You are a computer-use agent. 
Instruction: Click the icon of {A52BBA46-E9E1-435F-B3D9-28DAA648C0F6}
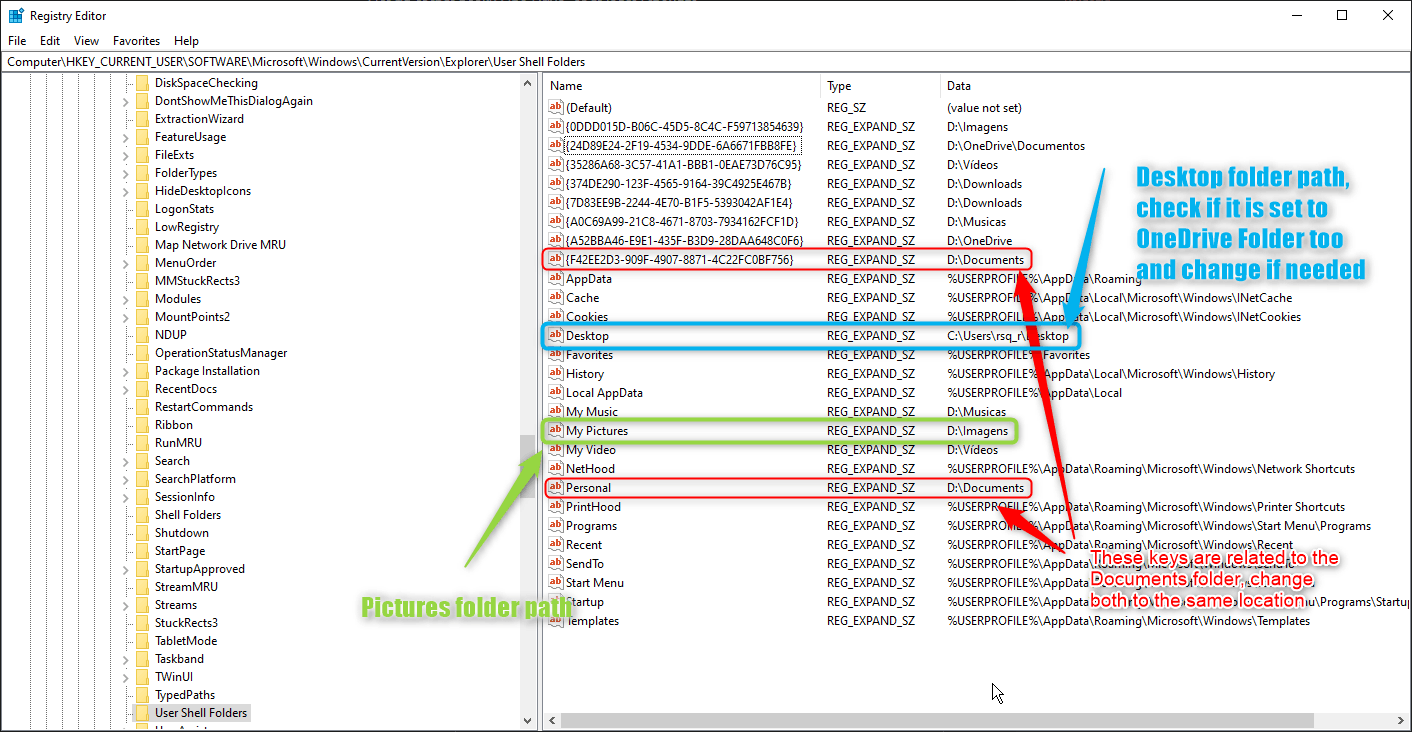pos(556,240)
